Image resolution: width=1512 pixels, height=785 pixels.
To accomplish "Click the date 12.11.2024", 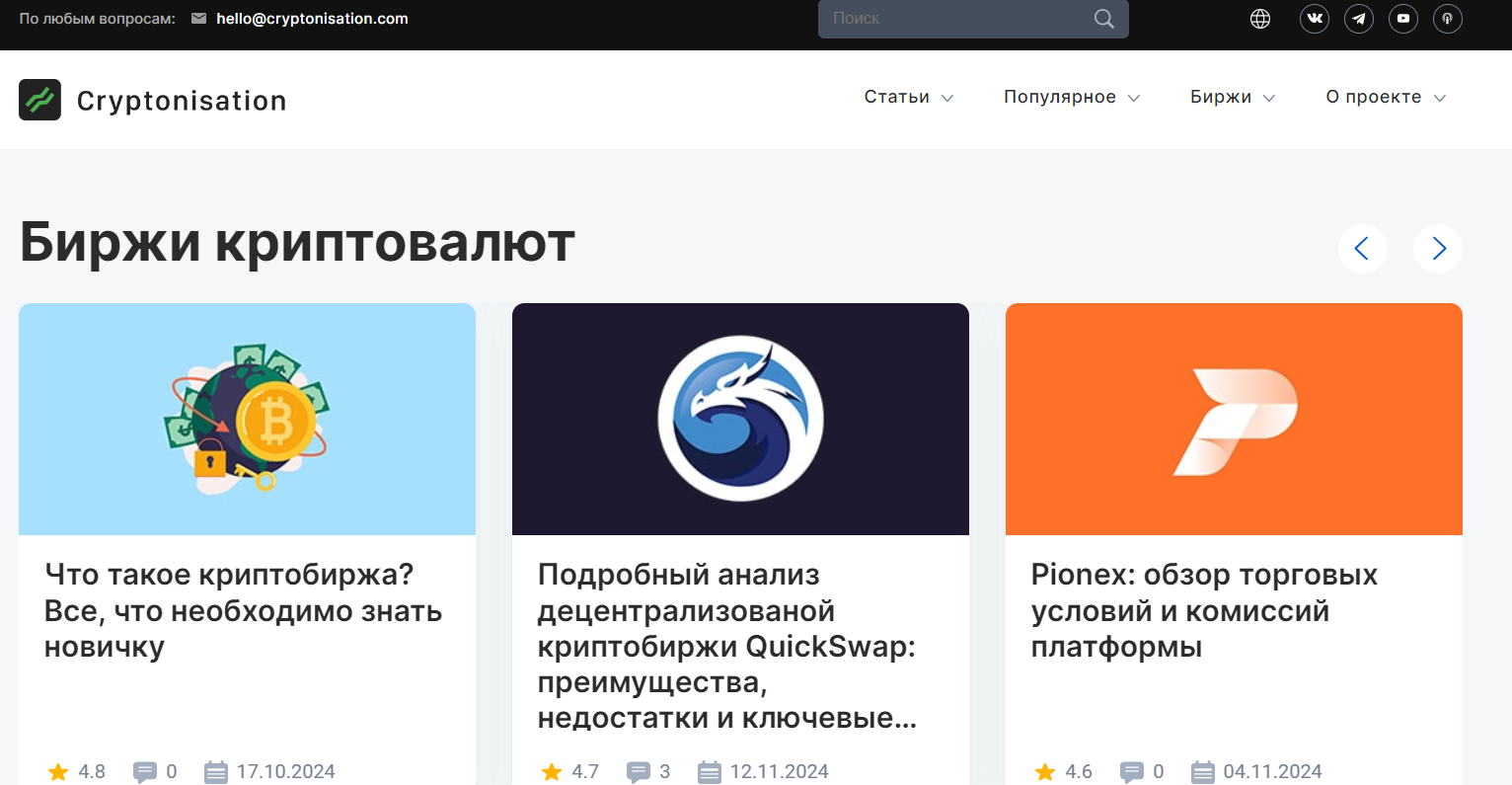I will tap(780, 772).
